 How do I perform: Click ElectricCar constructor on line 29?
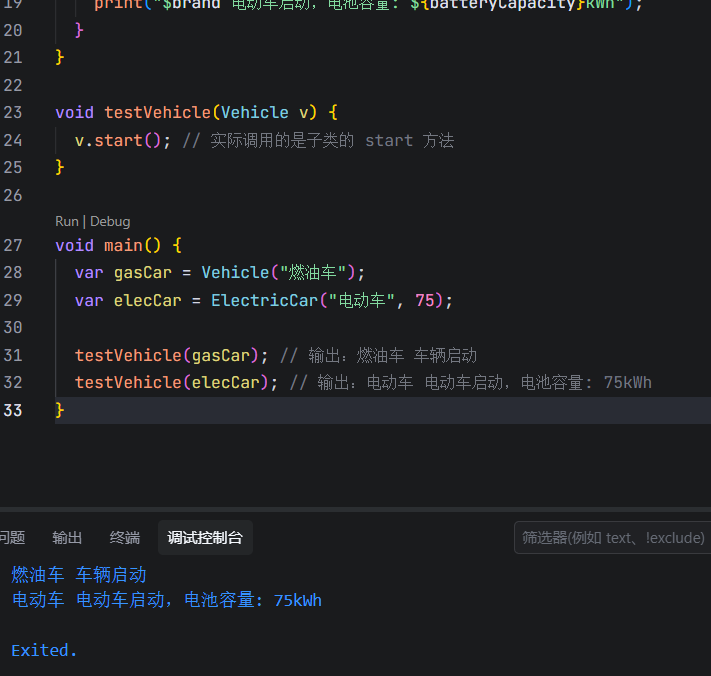[264, 301]
